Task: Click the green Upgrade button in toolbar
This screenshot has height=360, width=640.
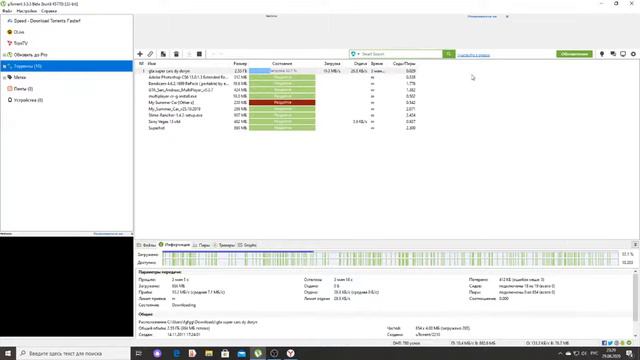Action: coord(574,54)
